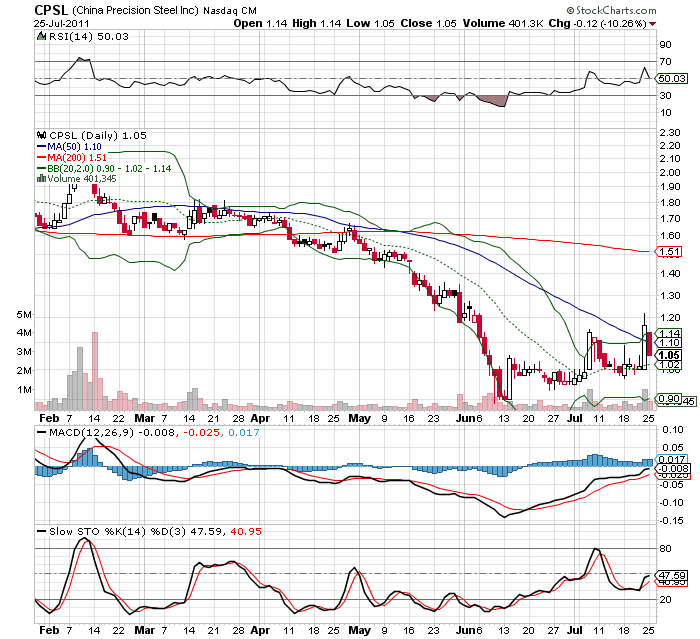This screenshot has width=700, height=639.
Task: Click the 25-Jul-2011 date label
Action: pyautogui.click(x=62, y=24)
